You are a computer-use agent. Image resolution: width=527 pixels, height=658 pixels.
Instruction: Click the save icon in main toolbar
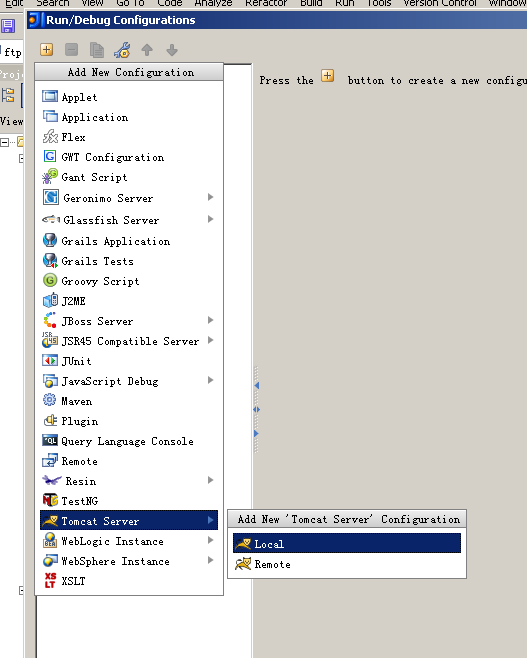pos(8,26)
